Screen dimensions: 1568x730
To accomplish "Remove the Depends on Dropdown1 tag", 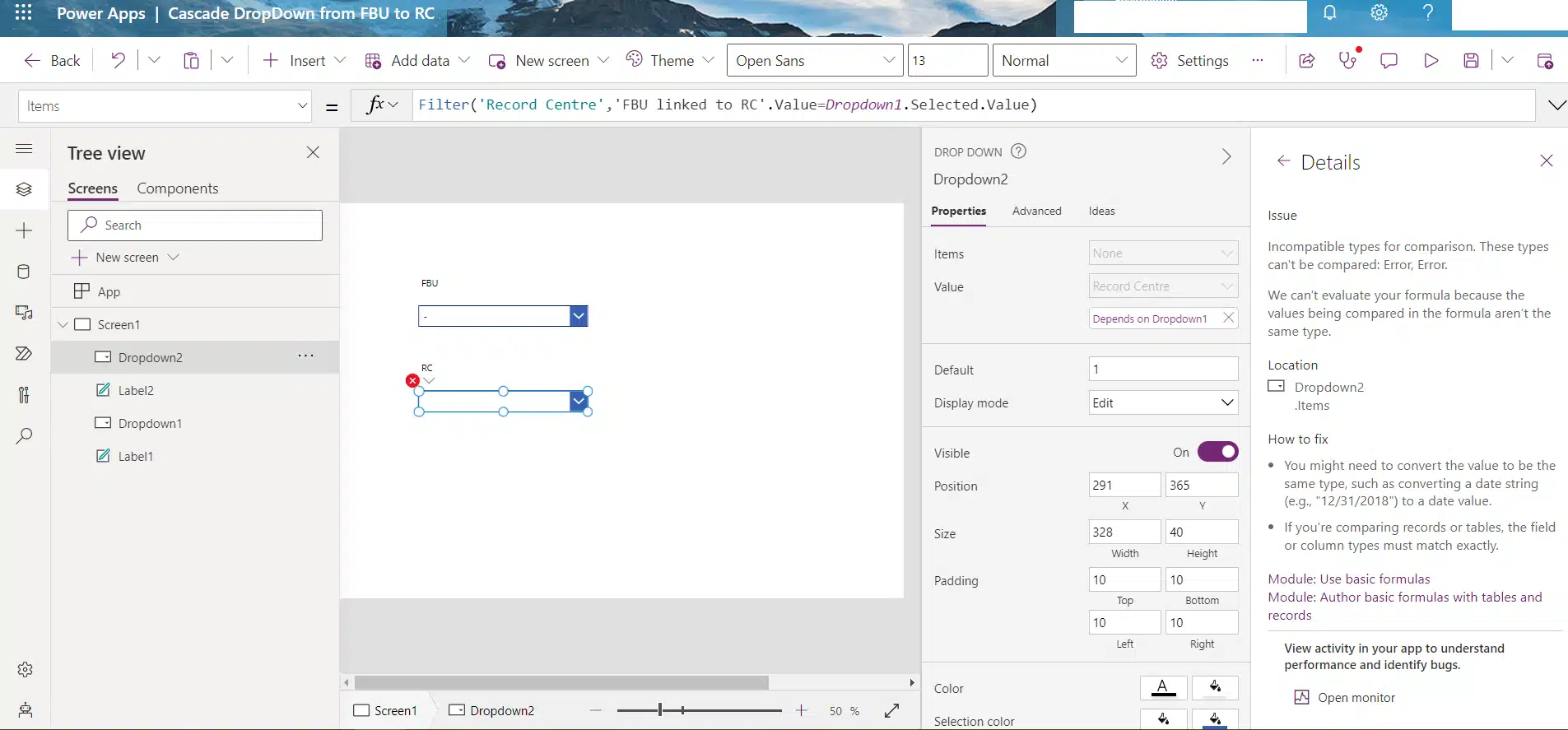I will point(1228,318).
